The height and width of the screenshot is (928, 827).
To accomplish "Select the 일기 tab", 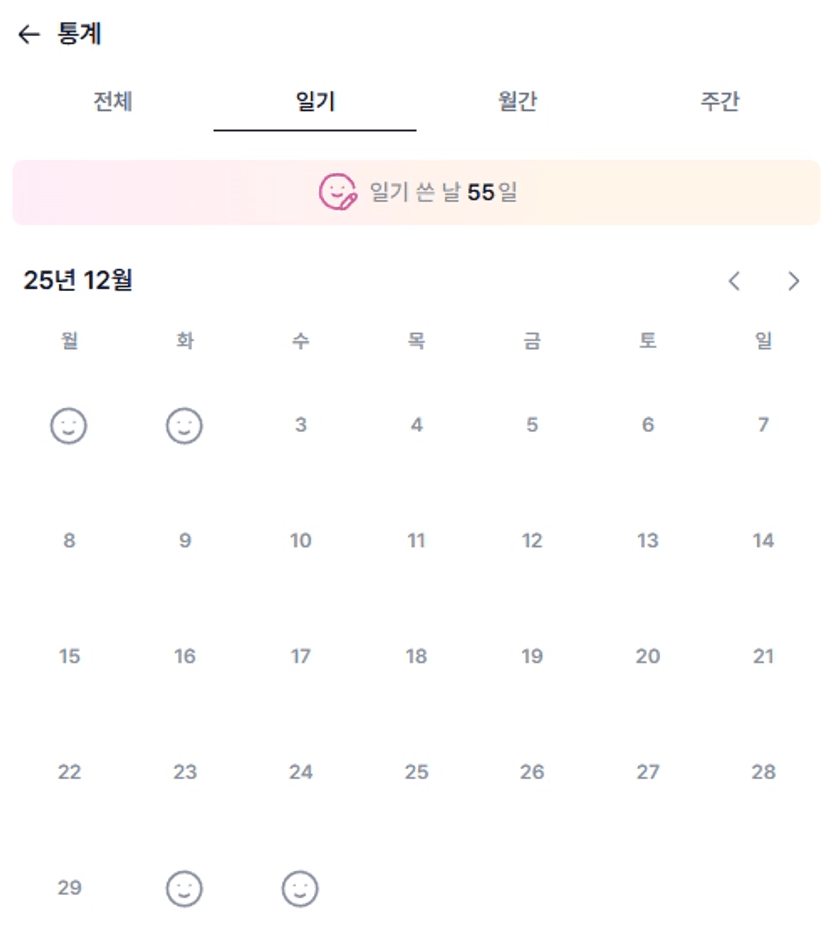I will click(315, 102).
